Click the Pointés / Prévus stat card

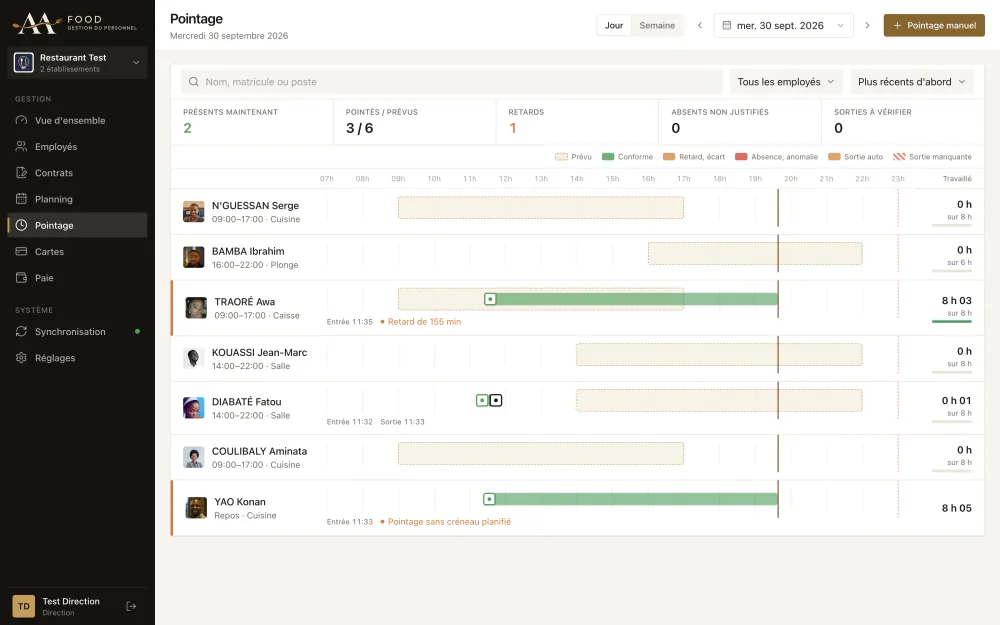pos(415,121)
